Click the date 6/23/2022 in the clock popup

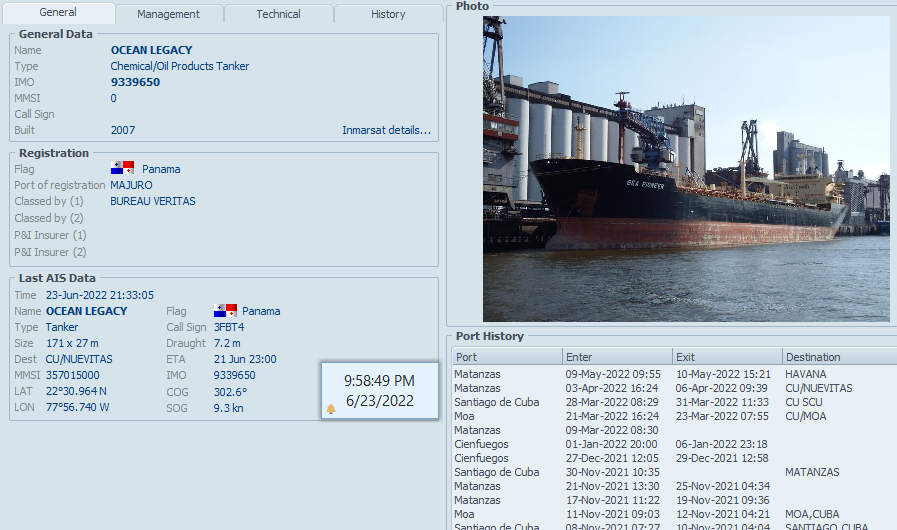(x=379, y=401)
